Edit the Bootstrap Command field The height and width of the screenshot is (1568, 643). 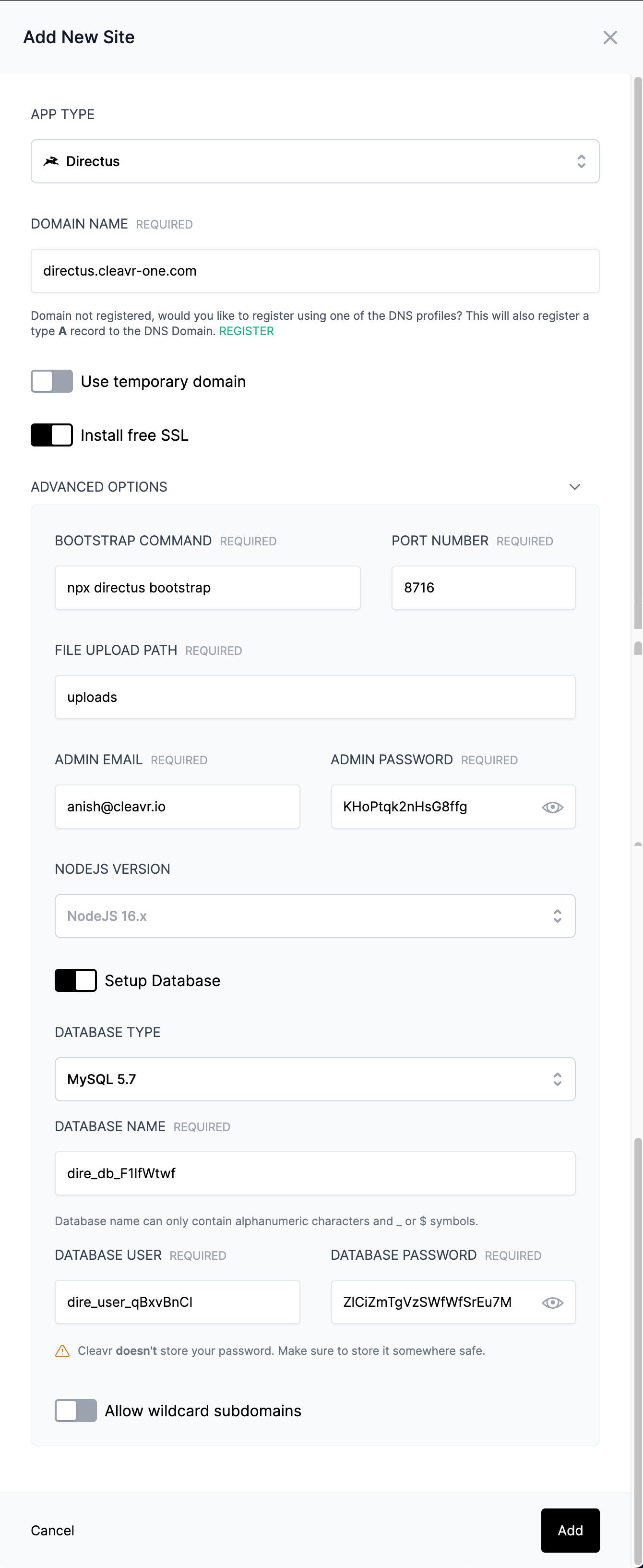tap(207, 587)
